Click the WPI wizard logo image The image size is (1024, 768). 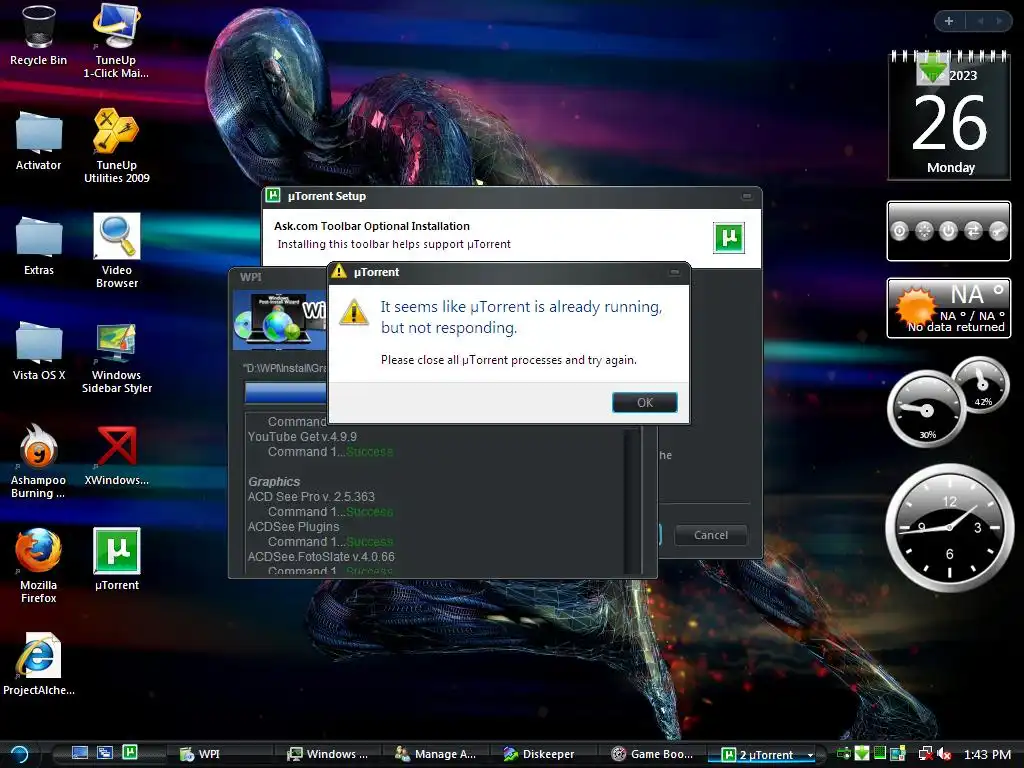point(280,319)
